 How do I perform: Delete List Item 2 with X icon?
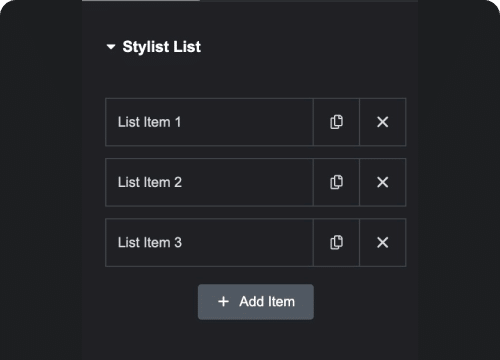pyautogui.click(x=383, y=182)
